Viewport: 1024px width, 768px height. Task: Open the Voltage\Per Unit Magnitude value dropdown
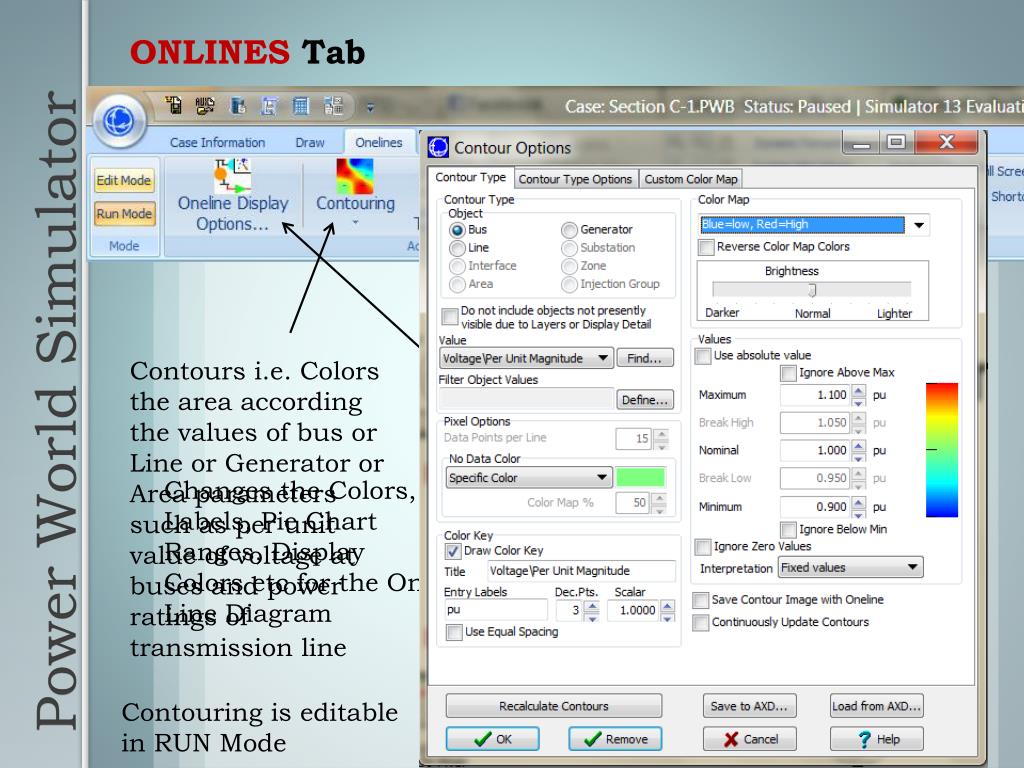(526, 358)
